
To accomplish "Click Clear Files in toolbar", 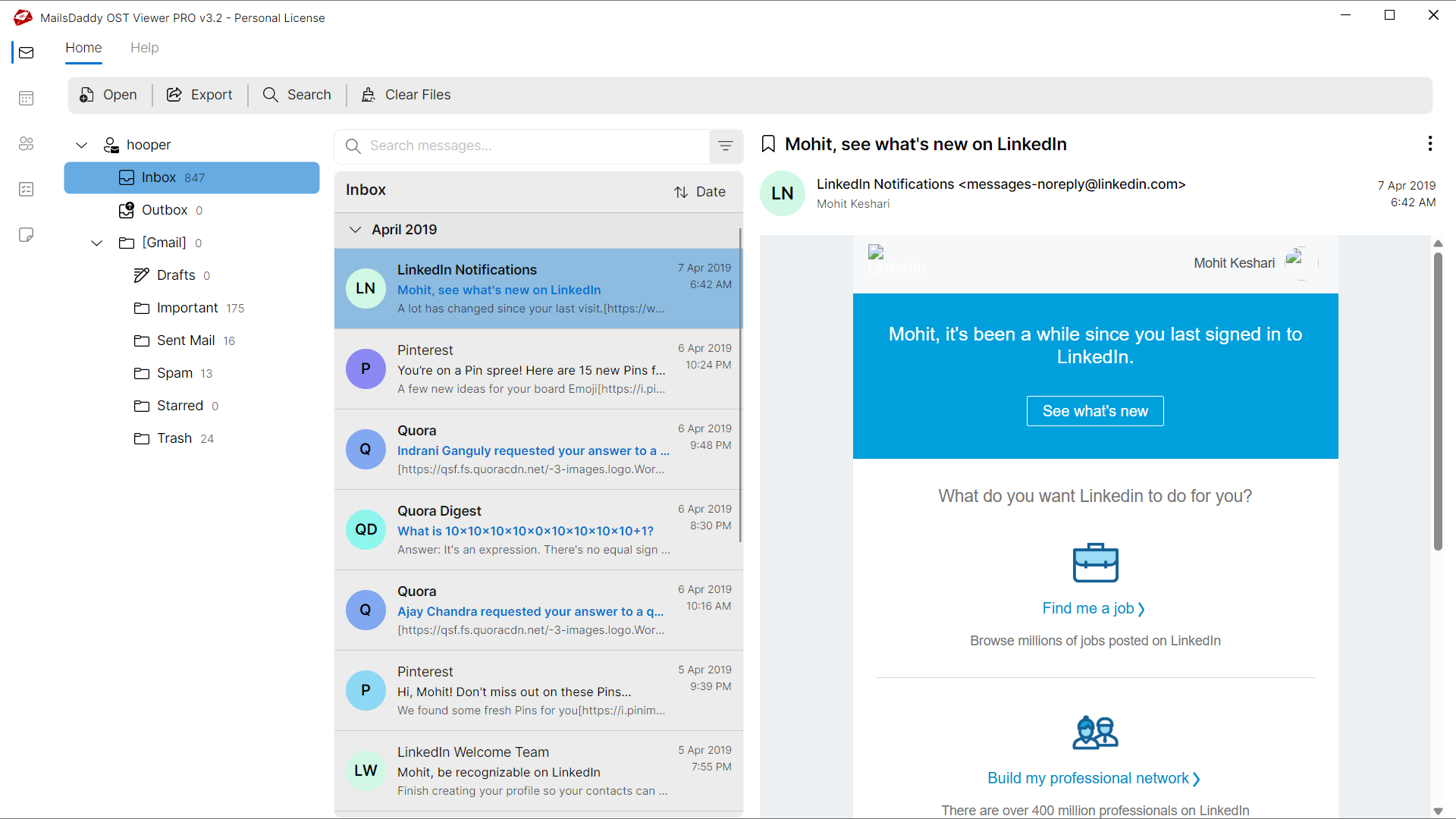I will point(406,95).
